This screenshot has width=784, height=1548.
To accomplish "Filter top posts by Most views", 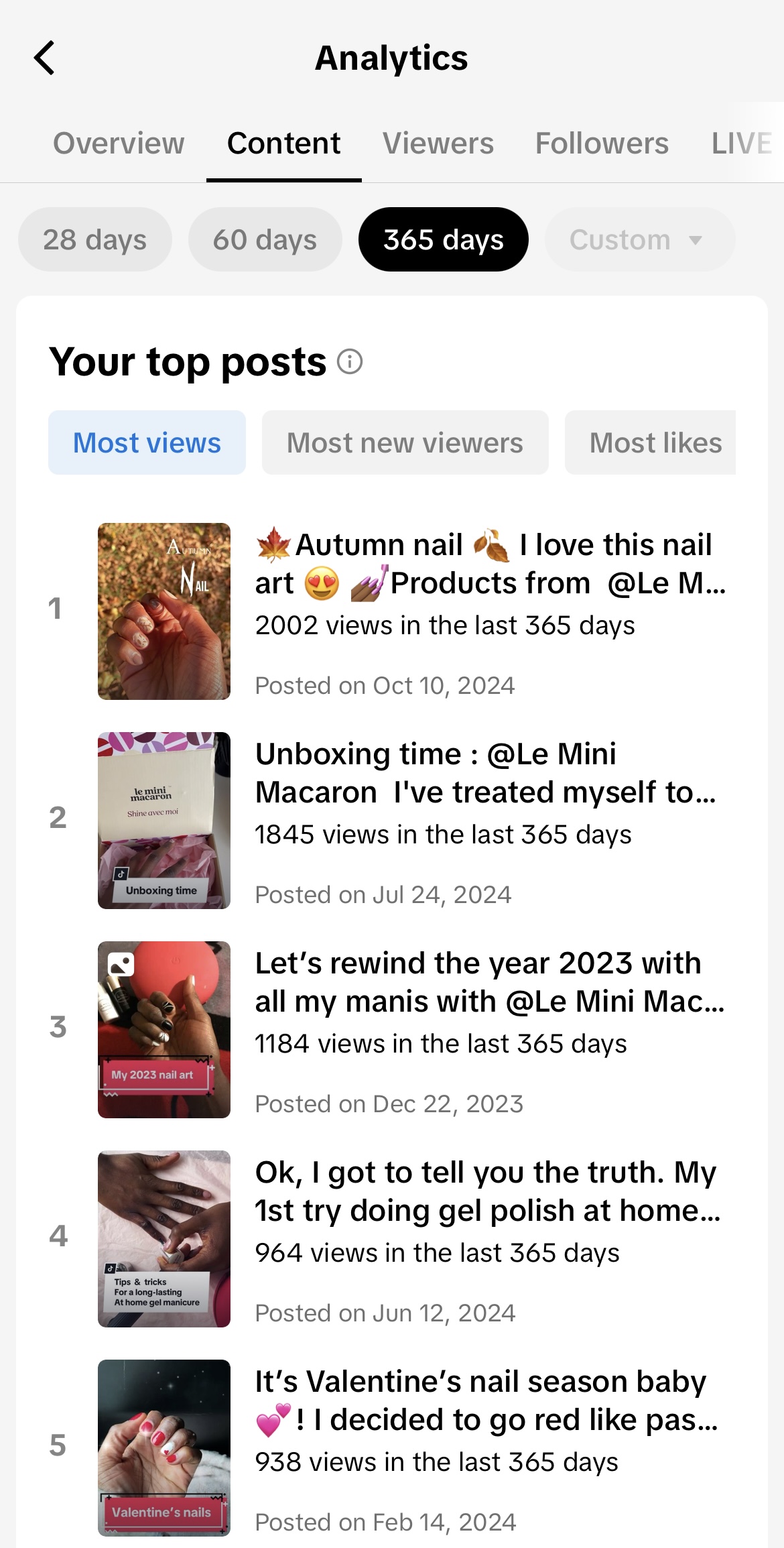I will (x=147, y=442).
